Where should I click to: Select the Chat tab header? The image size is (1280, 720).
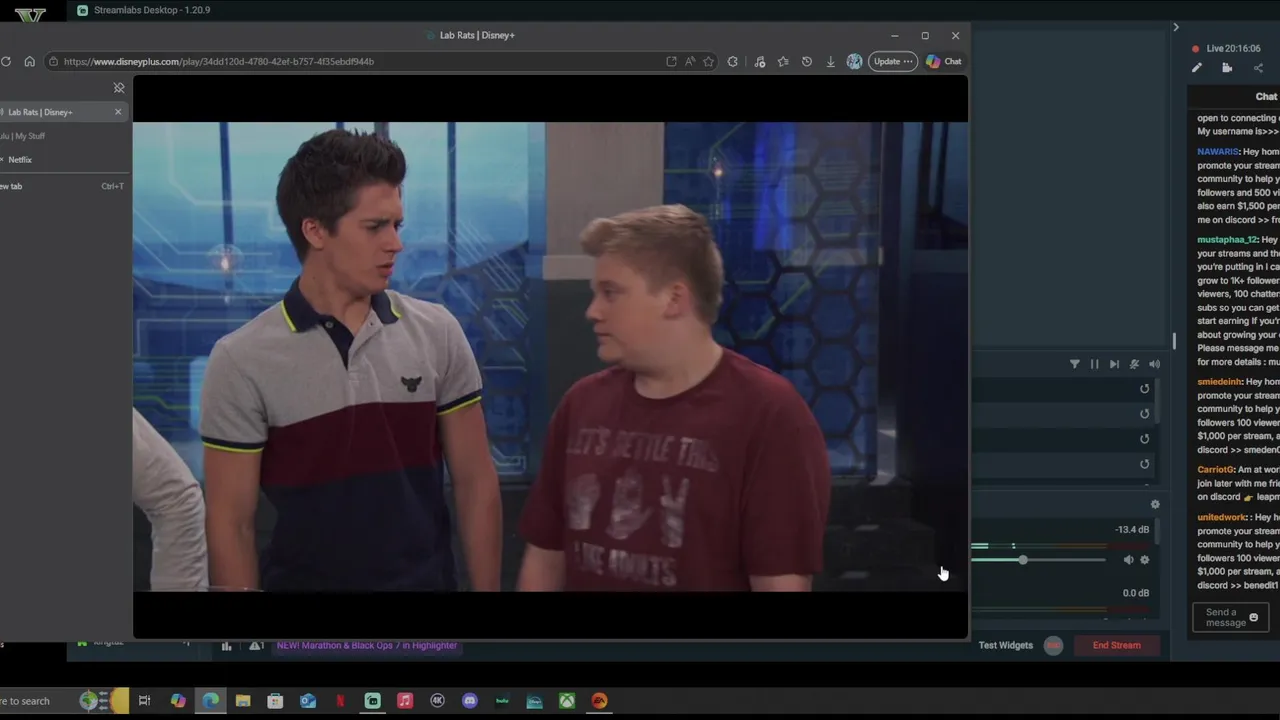pyautogui.click(x=1266, y=96)
